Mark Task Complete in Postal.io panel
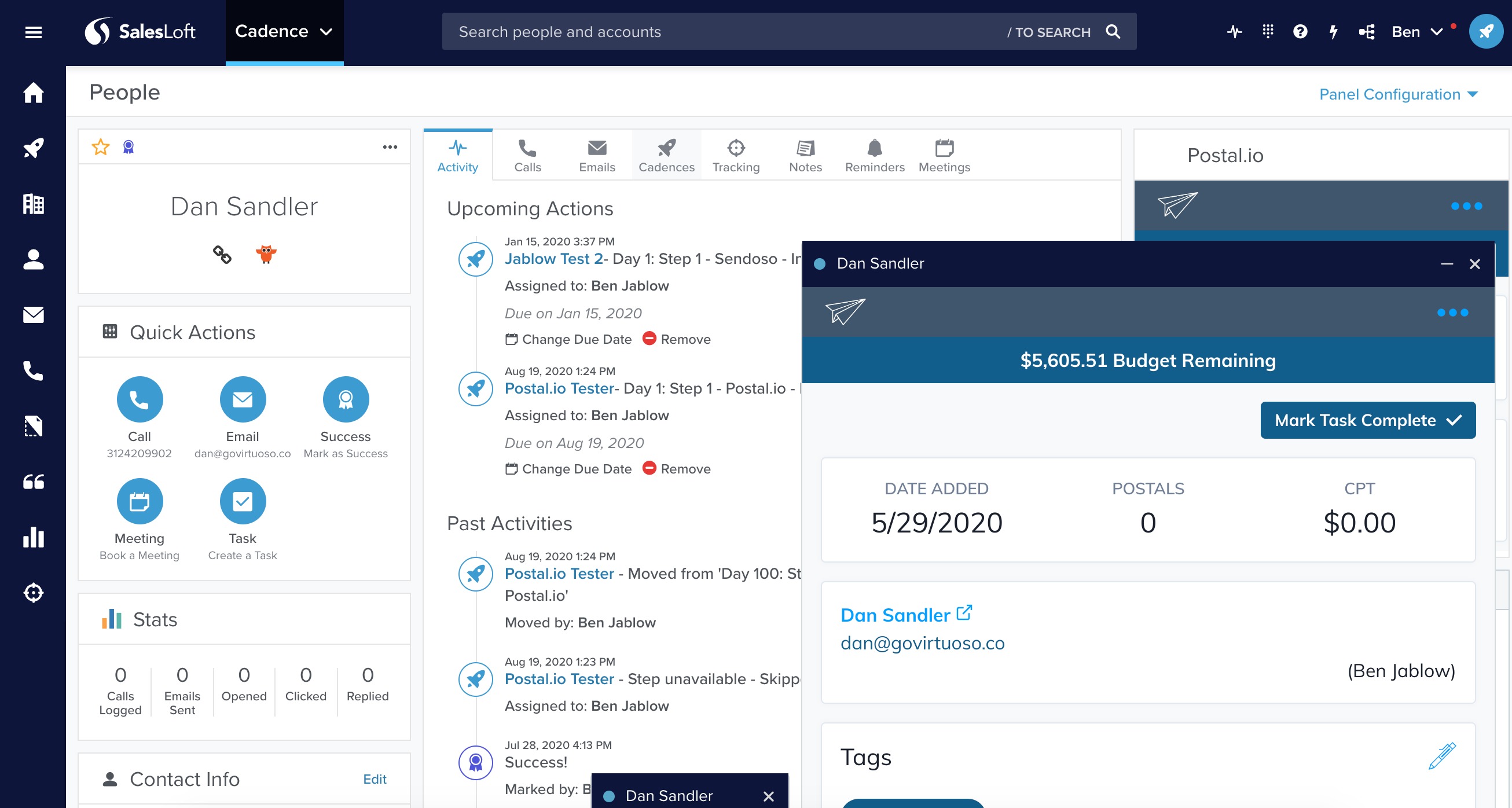Image resolution: width=1512 pixels, height=808 pixels. 1368,420
